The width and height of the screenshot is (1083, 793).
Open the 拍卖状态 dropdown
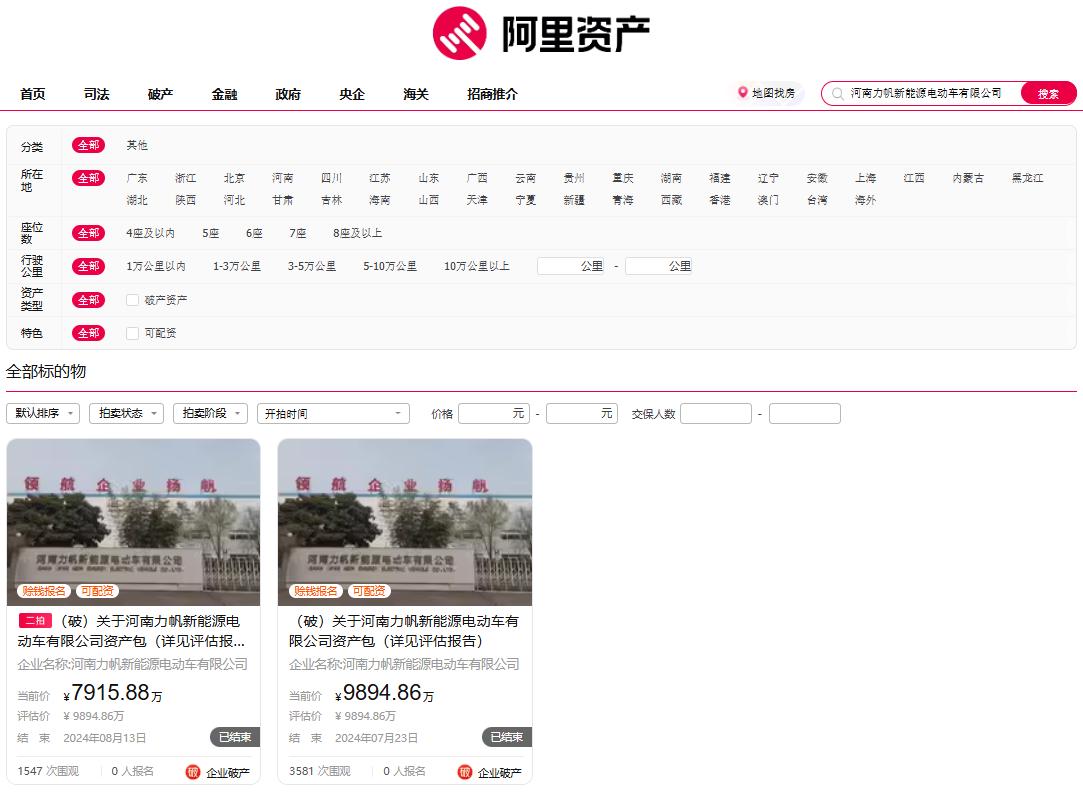126,413
